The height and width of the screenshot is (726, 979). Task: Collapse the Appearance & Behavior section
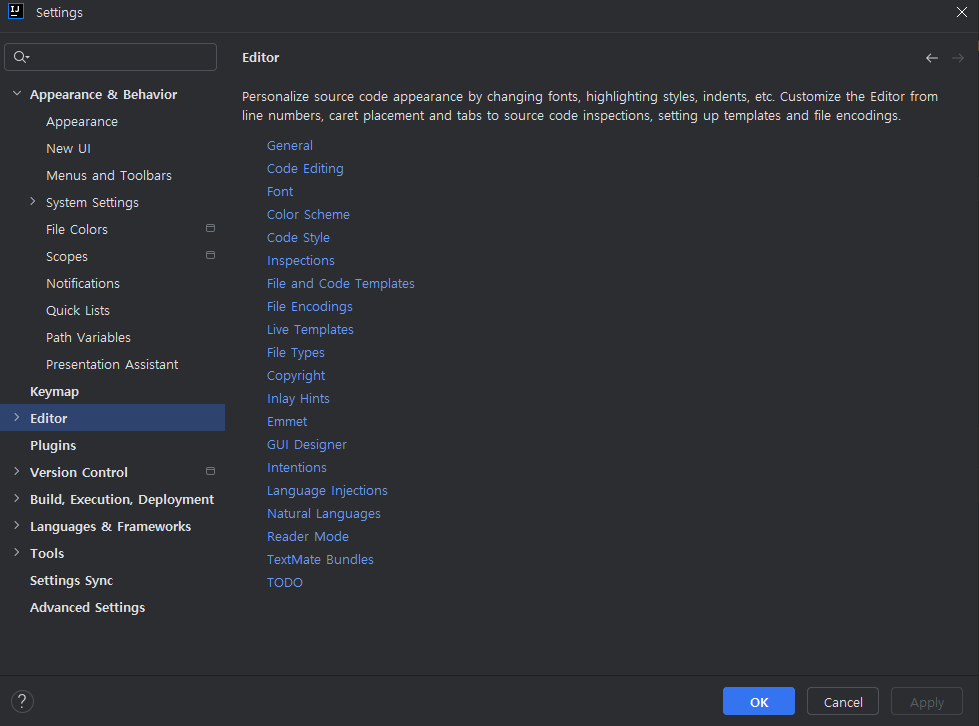click(16, 94)
